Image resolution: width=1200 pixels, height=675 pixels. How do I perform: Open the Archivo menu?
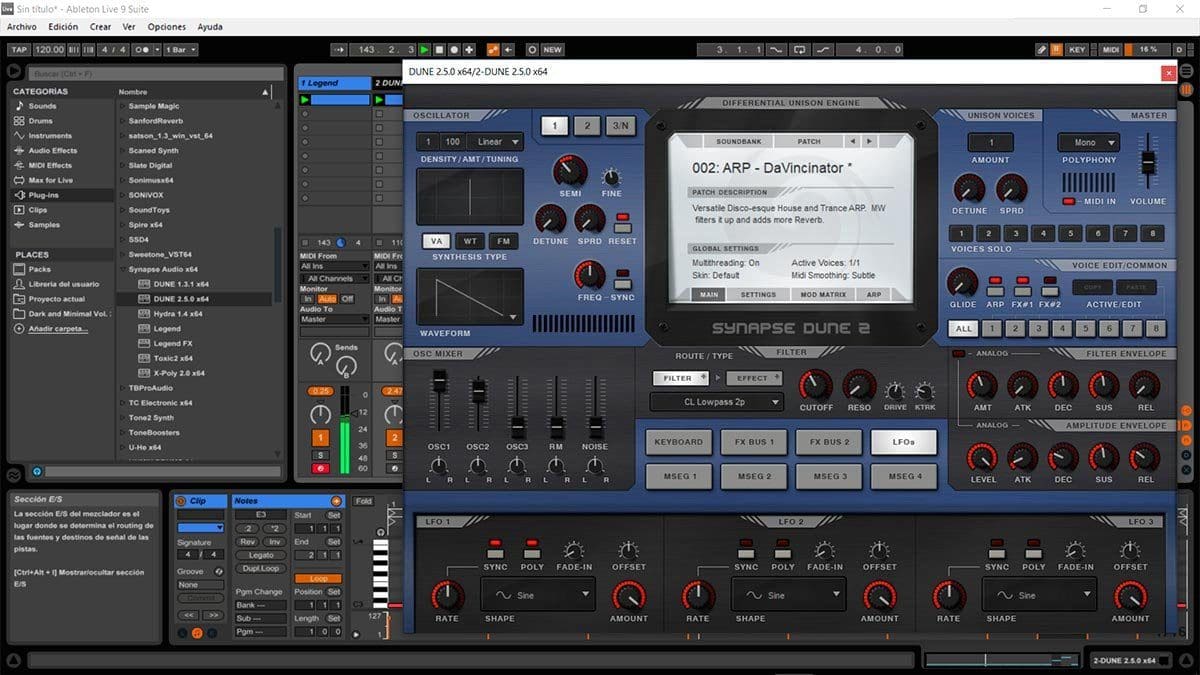point(22,27)
